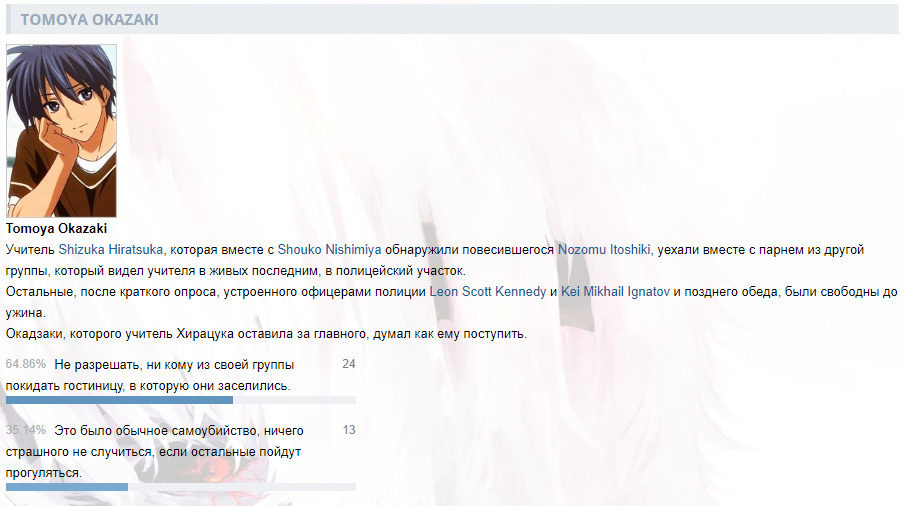Click the word 'прогуляться' ending the second option
This screenshot has width=904, height=506.
[x=43, y=473]
